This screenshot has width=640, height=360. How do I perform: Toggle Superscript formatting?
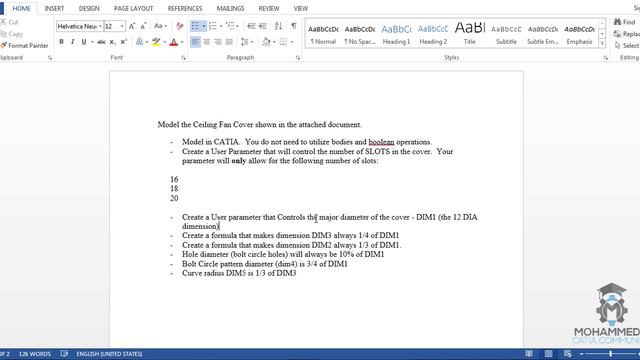[124, 42]
